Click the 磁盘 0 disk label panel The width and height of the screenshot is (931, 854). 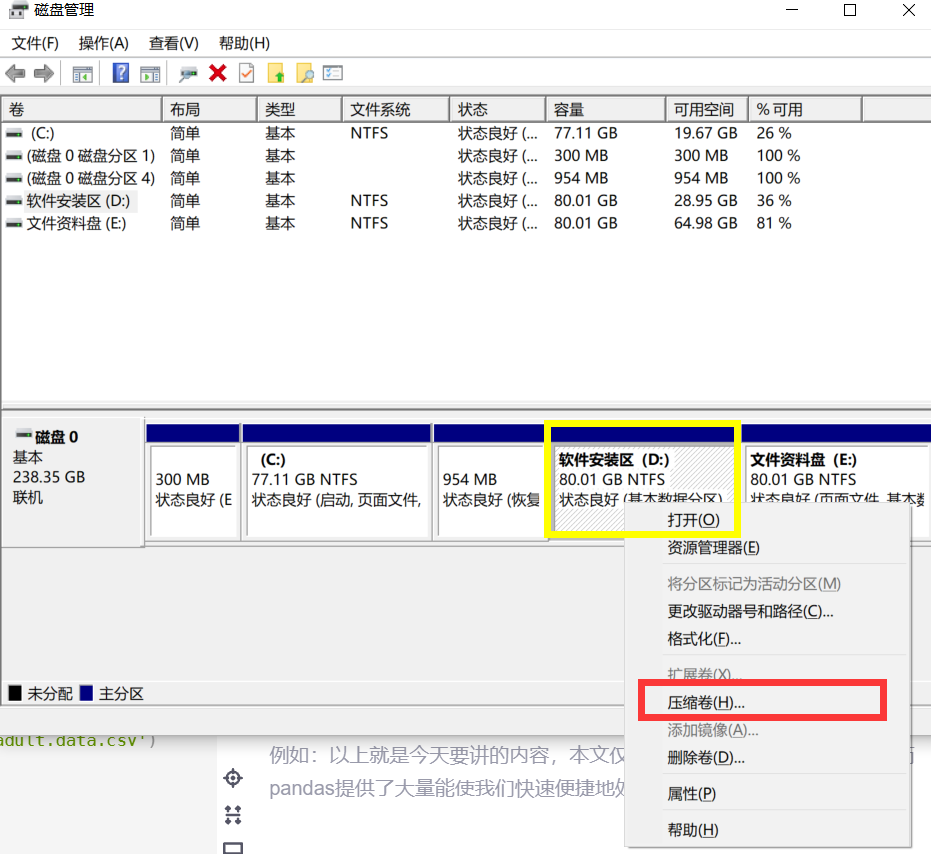pos(72,482)
